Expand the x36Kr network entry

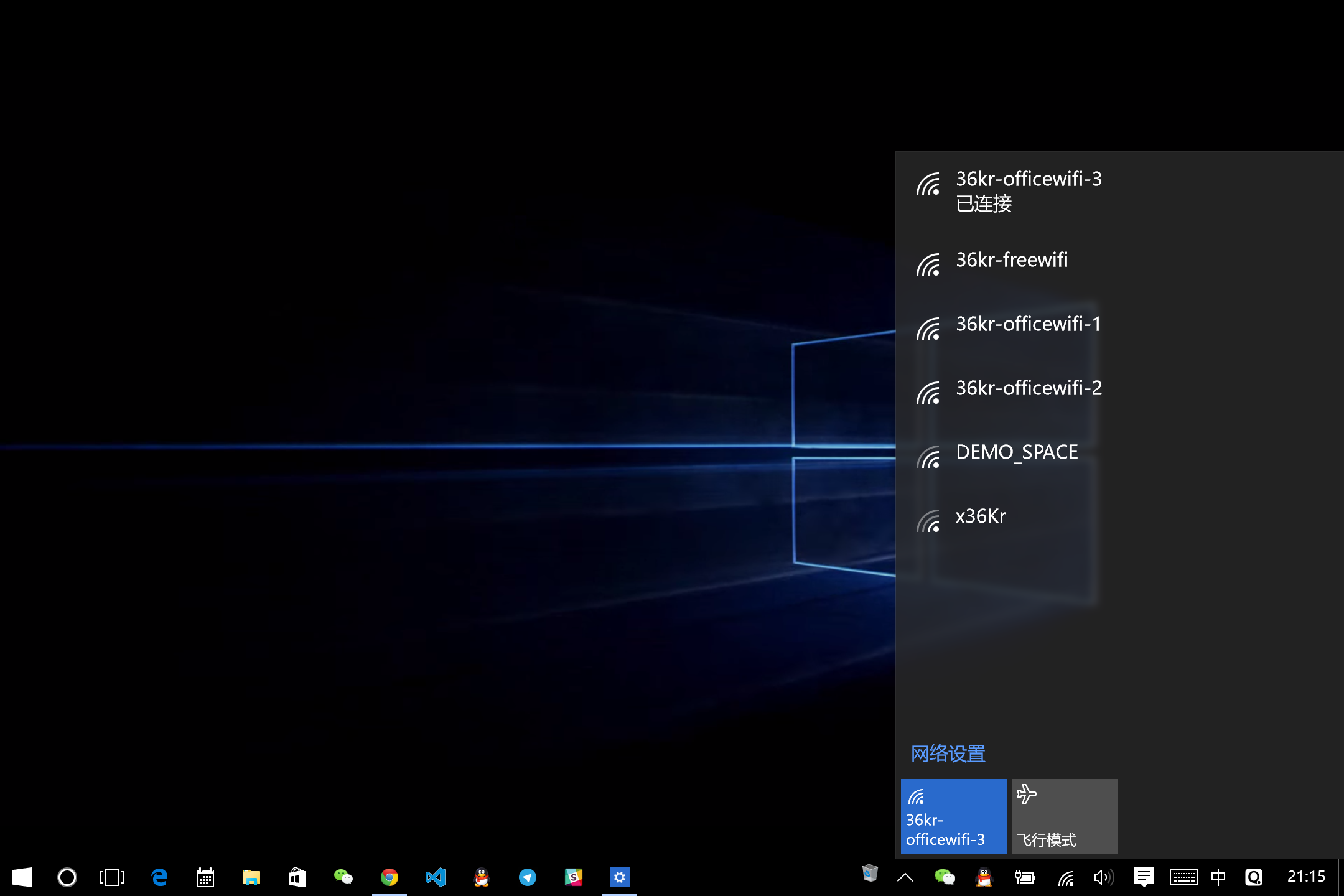point(981,516)
